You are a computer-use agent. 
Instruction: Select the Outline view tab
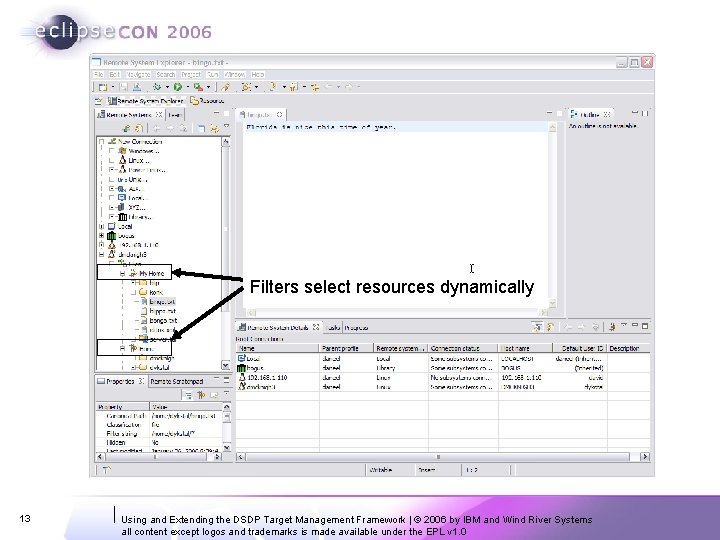[590, 114]
